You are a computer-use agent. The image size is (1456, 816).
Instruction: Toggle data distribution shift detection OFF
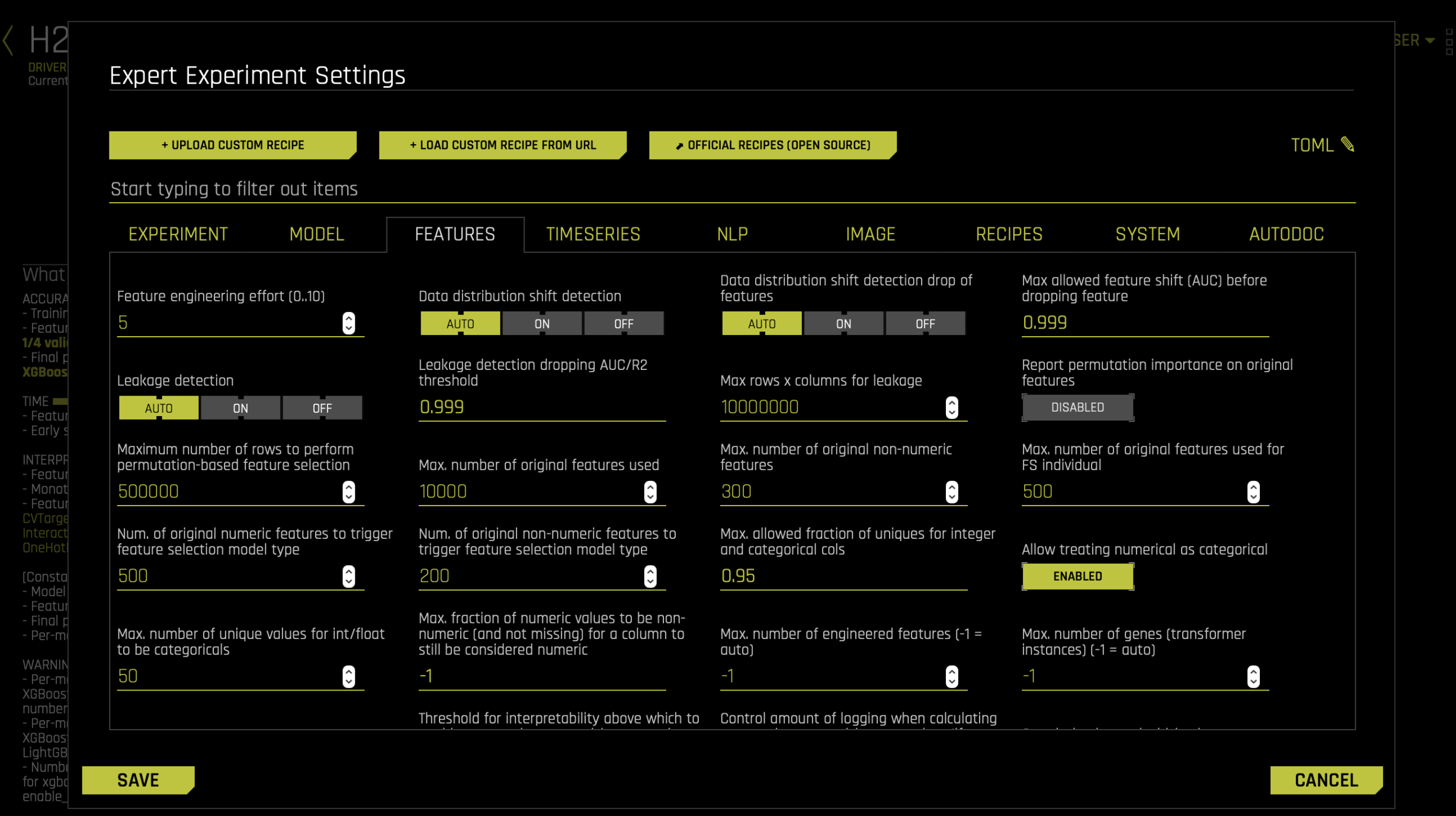pos(621,322)
